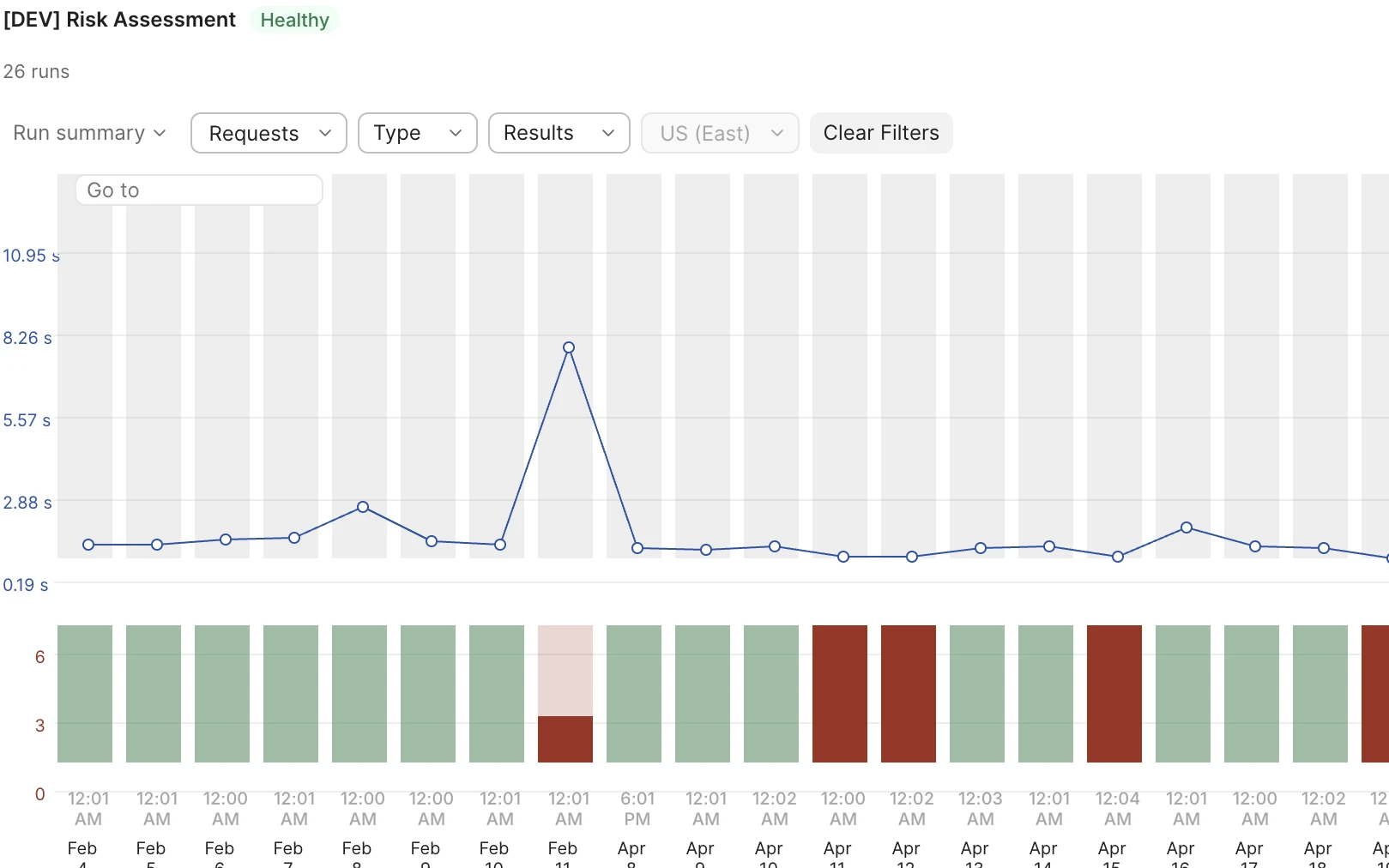Click the 12:03 AM run time label
This screenshot has height=868, width=1389.
click(981, 809)
